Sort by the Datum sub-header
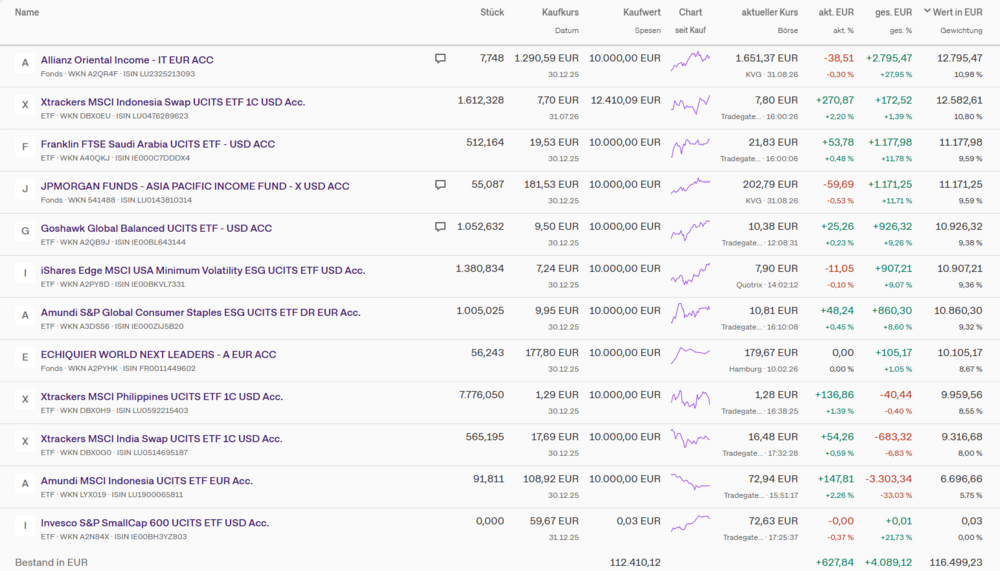This screenshot has height=571, width=1000. pyautogui.click(x=566, y=30)
